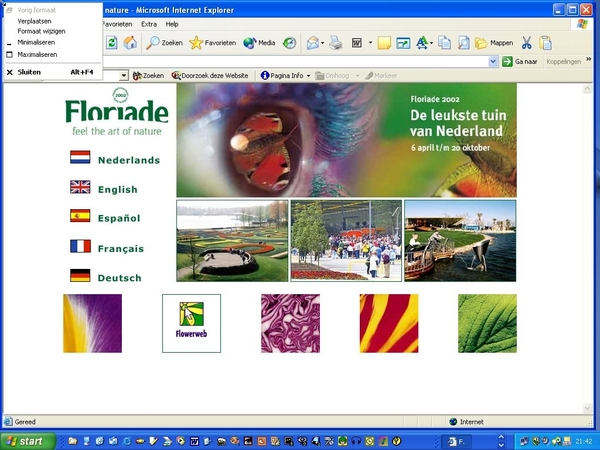The image size is (600, 450).
Task: Click the full-screen window icon in toolbar
Action: tap(403, 43)
